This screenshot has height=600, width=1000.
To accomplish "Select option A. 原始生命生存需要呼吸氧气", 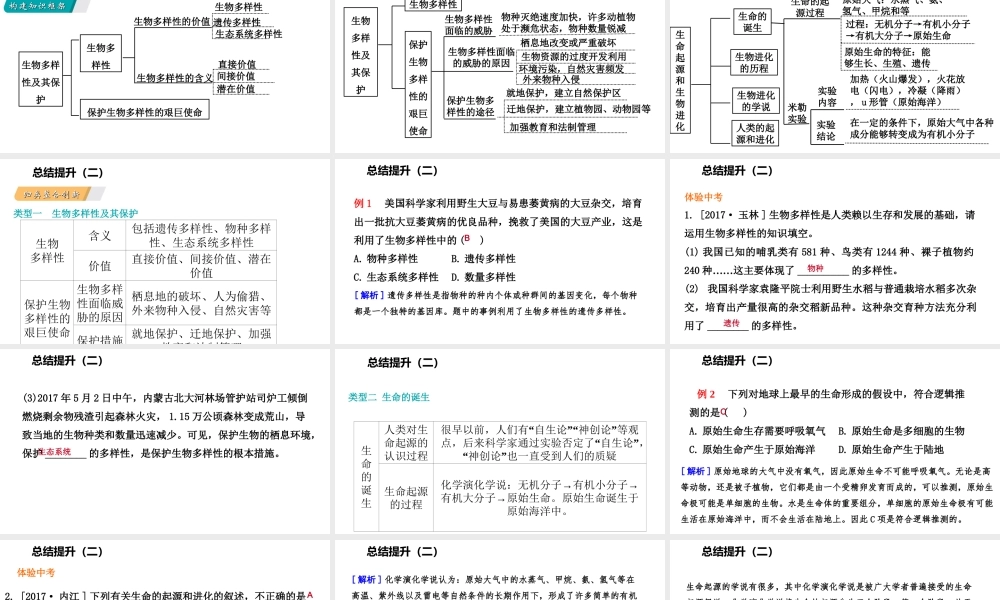I will click(757, 431).
